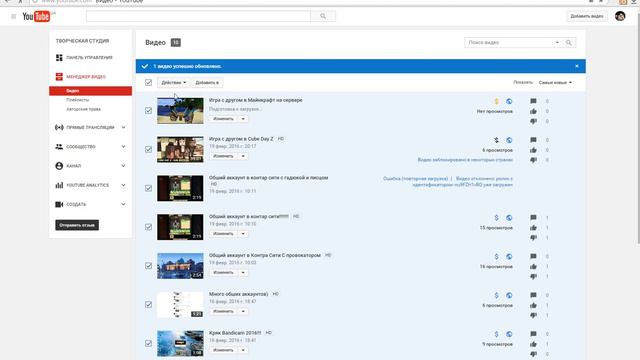Screen dimensions: 640x360
Task: Click globe privacy icon for Cube Day Z video
Action: pos(509,140)
